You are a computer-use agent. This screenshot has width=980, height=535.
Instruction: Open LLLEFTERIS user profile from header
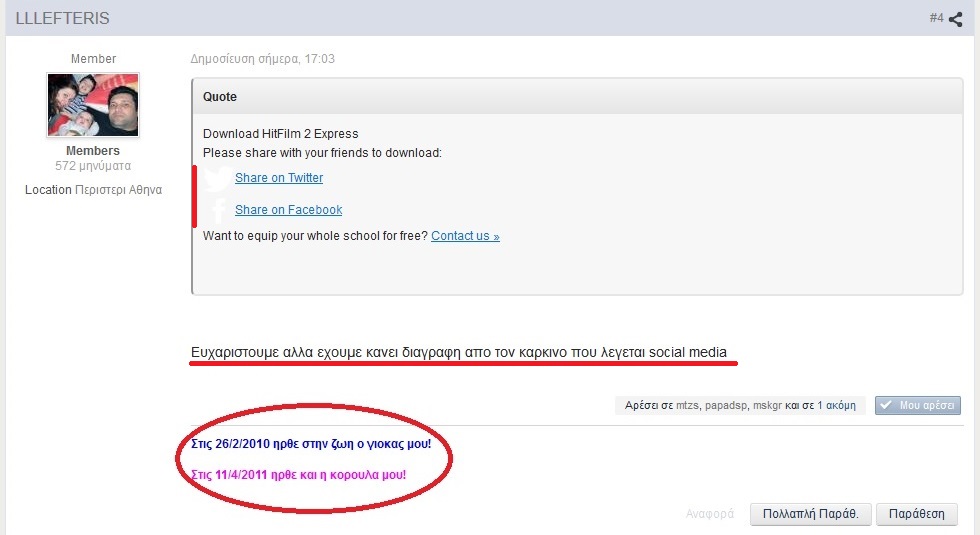pyautogui.click(x=62, y=18)
